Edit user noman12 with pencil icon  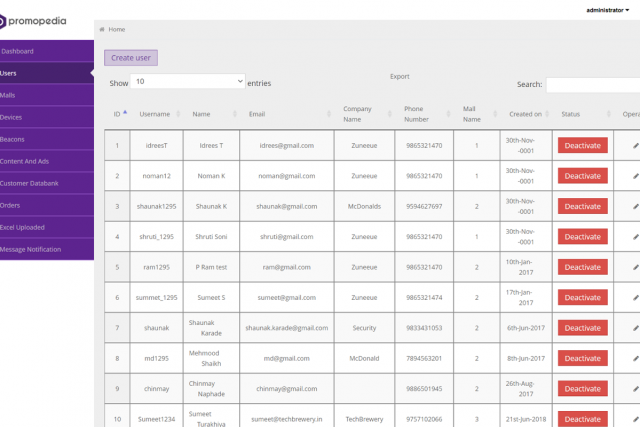click(636, 176)
